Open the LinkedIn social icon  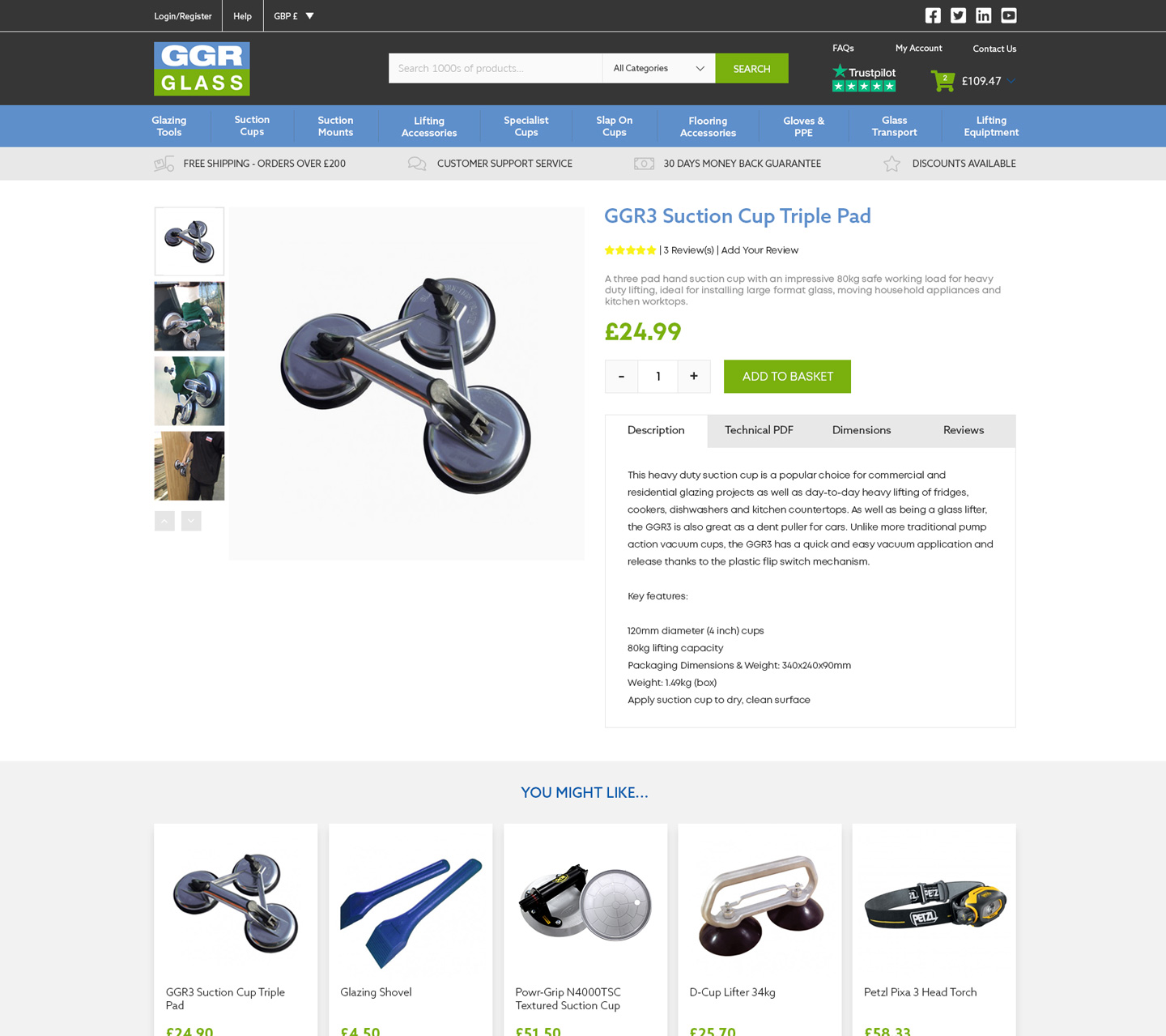[x=983, y=15]
